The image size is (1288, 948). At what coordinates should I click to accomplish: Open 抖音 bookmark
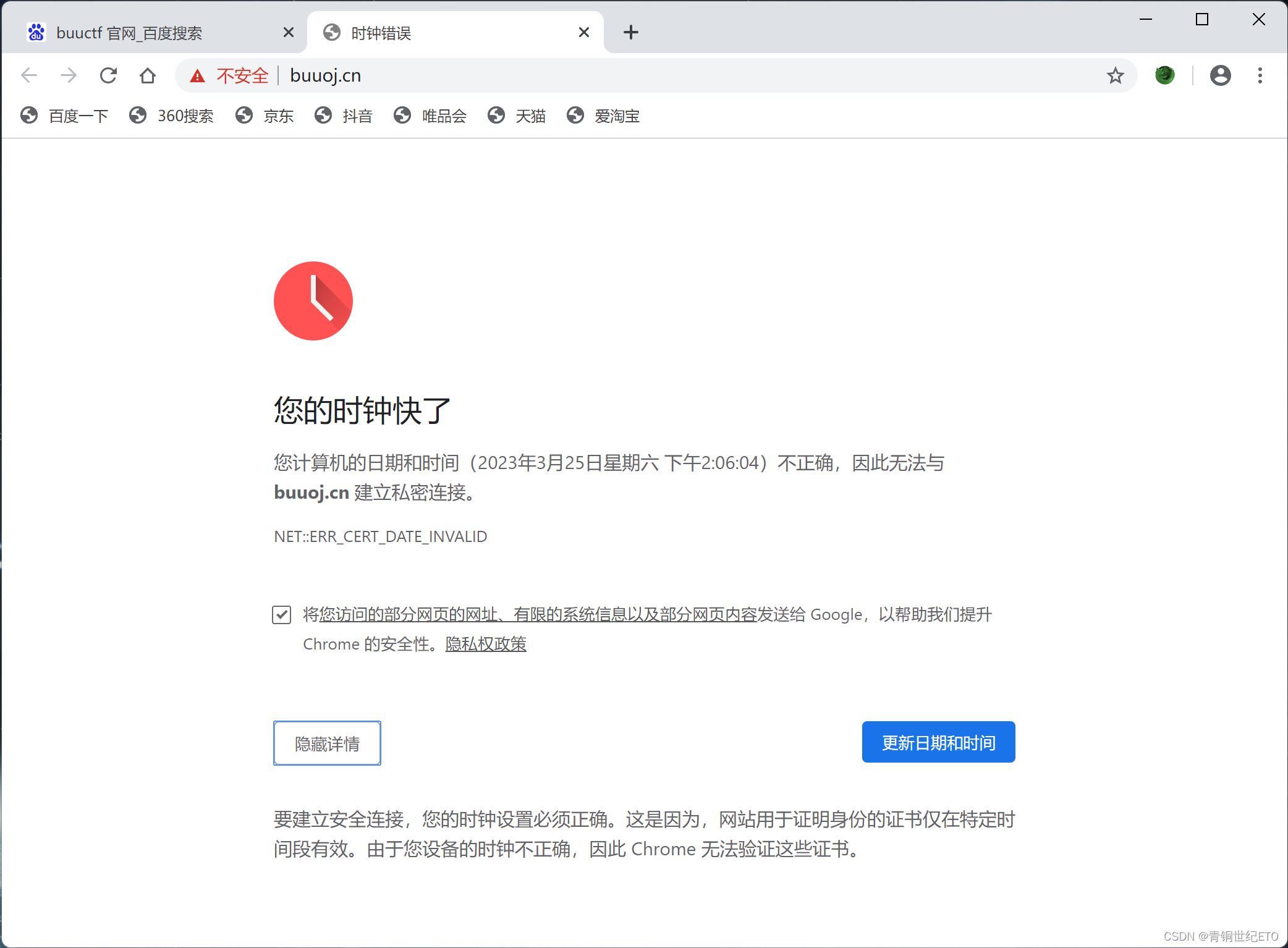tap(344, 116)
